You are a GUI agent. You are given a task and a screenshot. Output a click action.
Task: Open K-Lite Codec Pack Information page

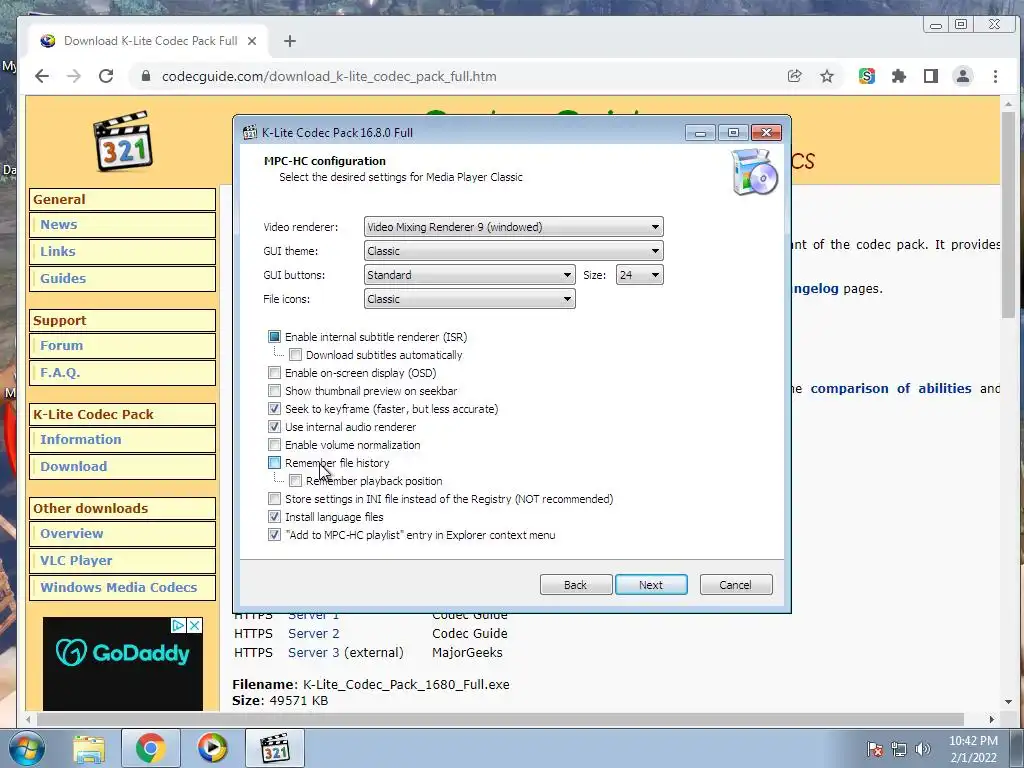pyautogui.click(x=123, y=440)
